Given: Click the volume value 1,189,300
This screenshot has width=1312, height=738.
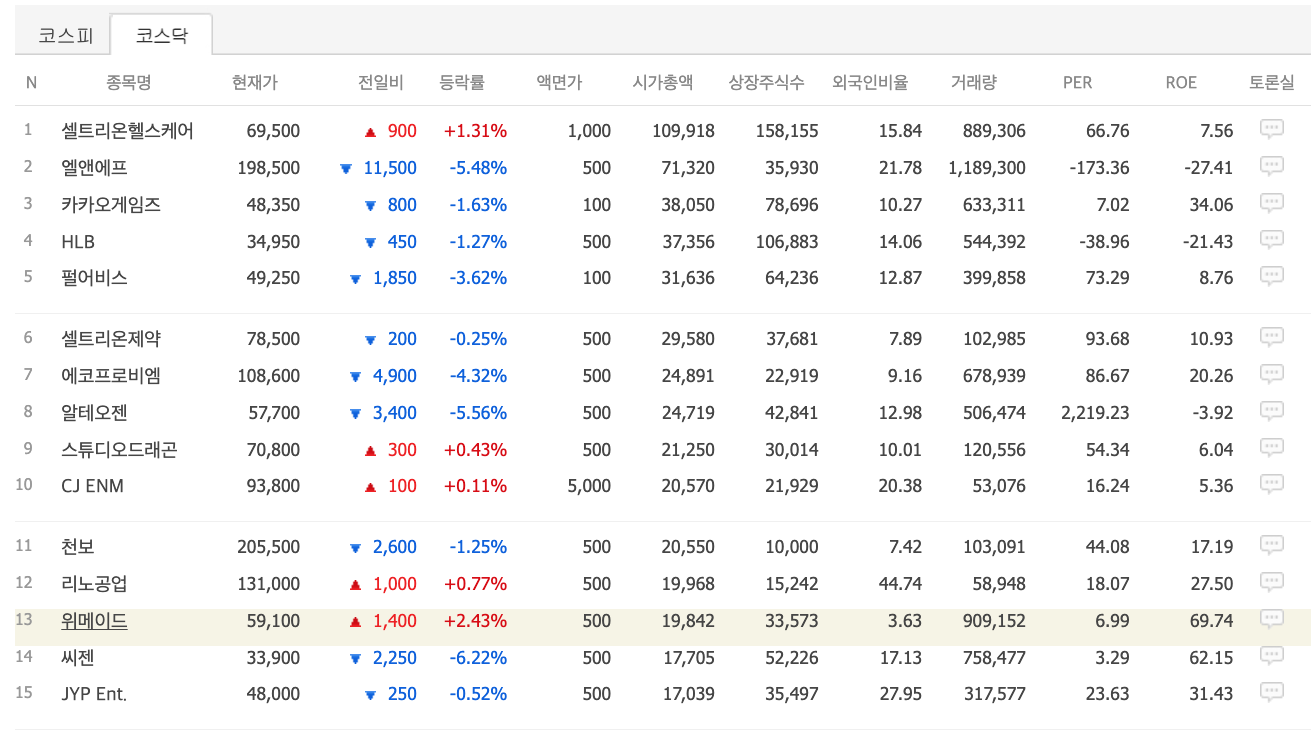Looking at the screenshot, I should [987, 168].
